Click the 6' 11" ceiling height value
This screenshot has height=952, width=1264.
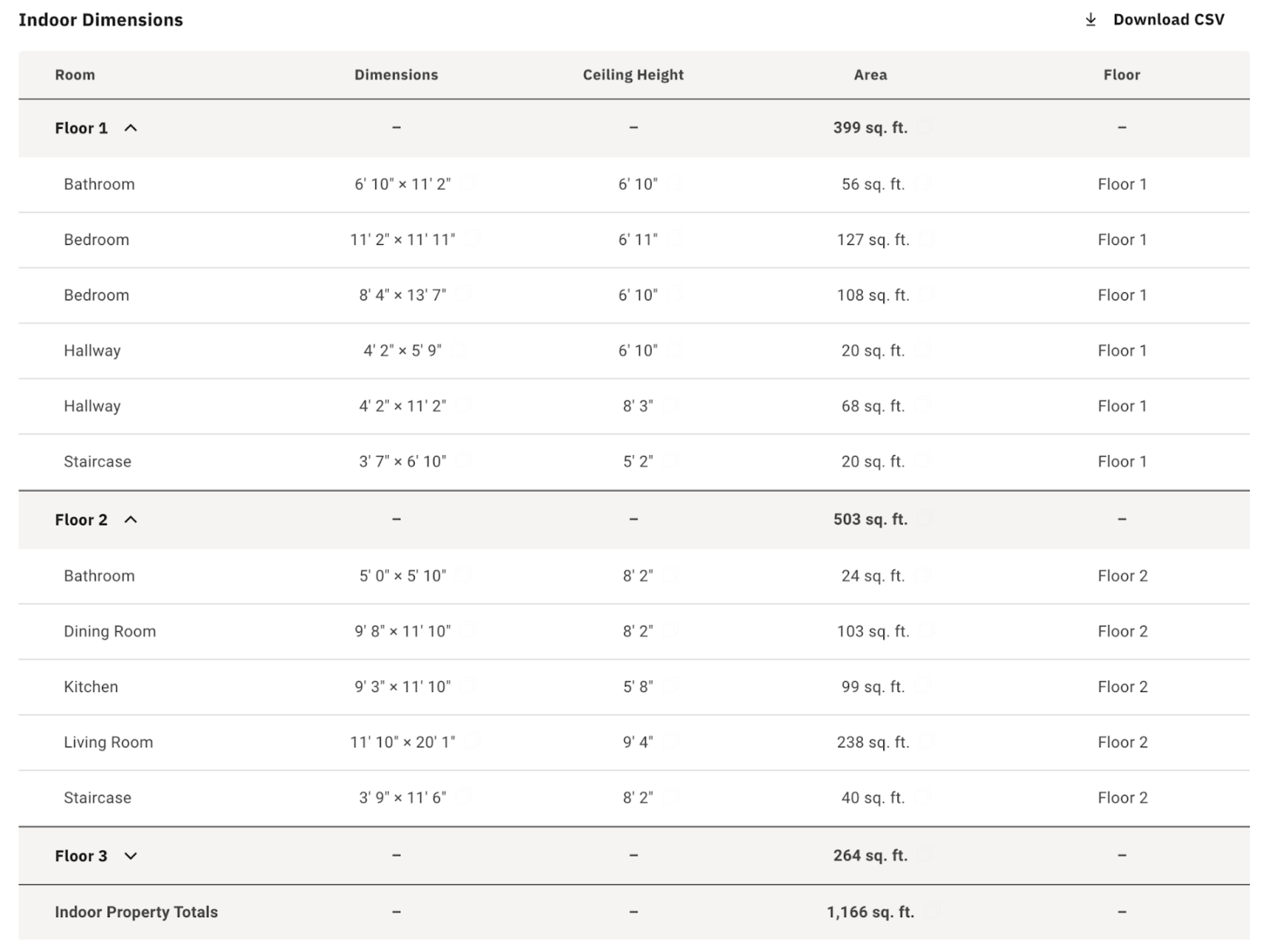638,239
